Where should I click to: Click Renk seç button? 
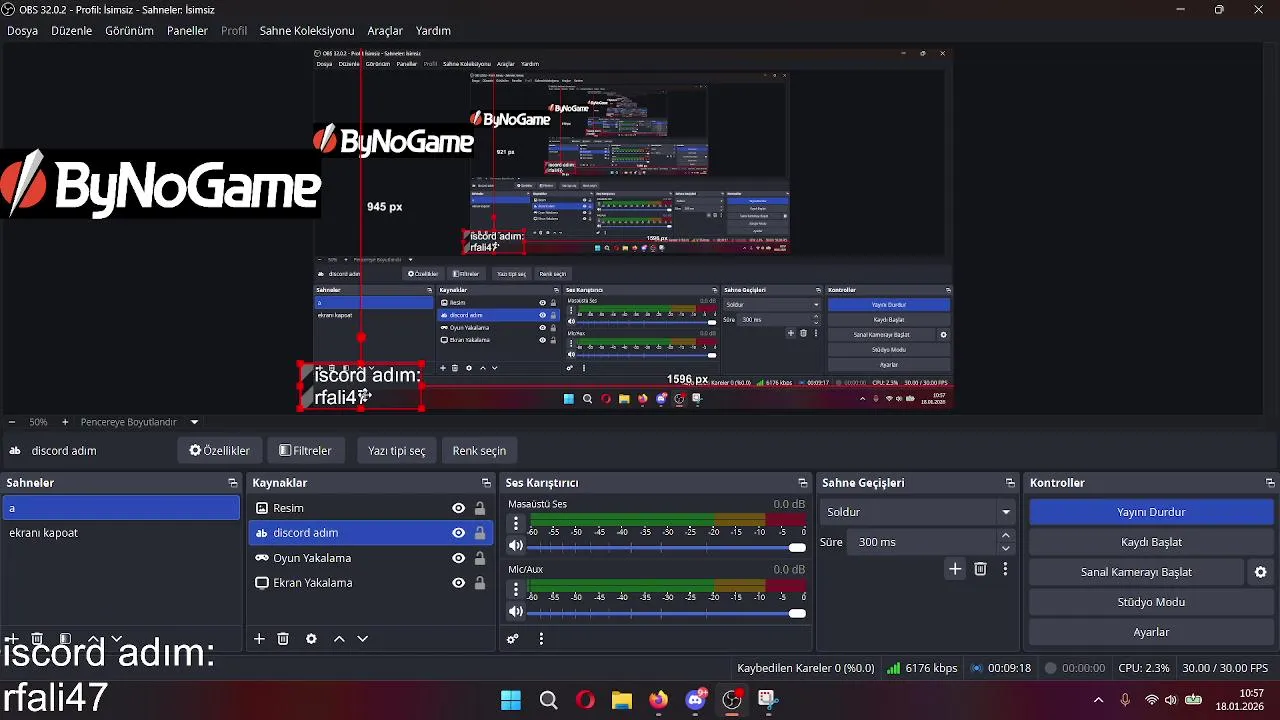click(479, 450)
